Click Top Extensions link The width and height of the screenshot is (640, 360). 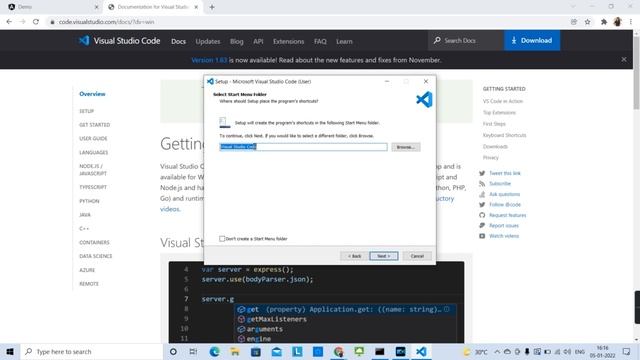(x=499, y=113)
